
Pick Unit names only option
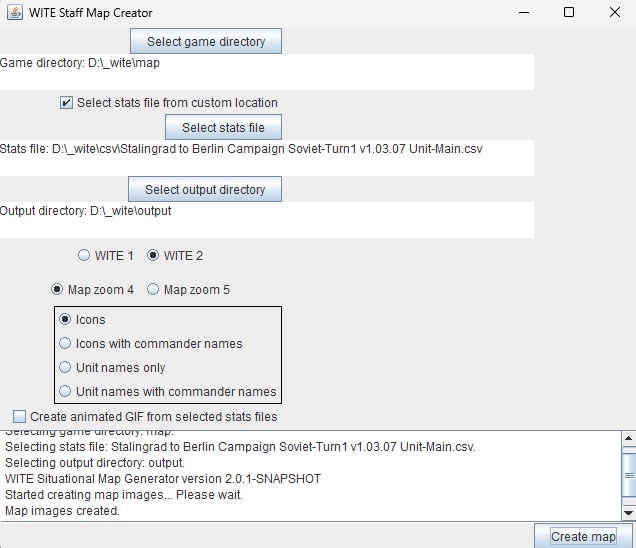(66, 368)
